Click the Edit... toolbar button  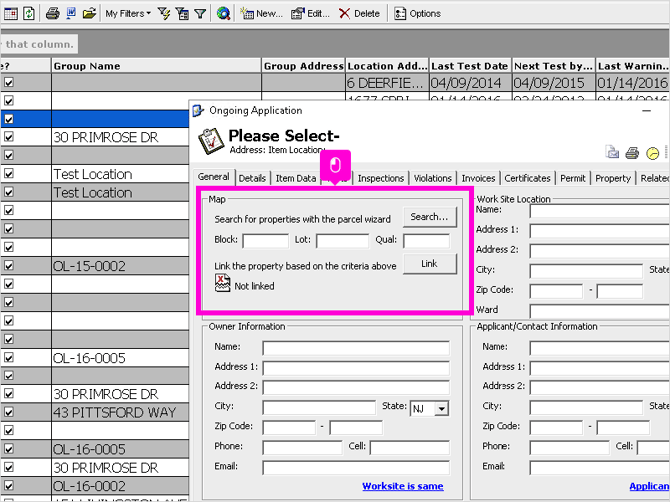[310, 14]
